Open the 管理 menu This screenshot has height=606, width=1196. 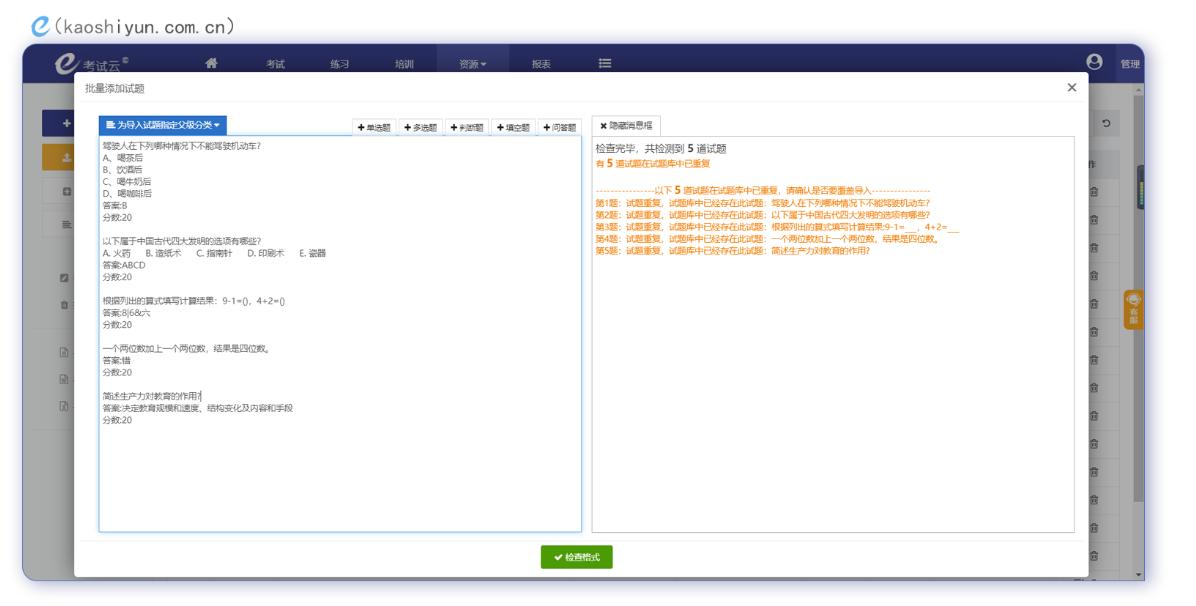coord(1130,64)
